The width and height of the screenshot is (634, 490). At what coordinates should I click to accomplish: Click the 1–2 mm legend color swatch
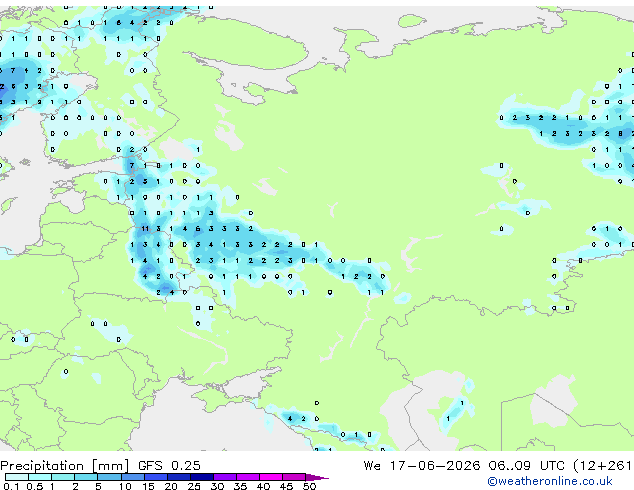point(63,477)
